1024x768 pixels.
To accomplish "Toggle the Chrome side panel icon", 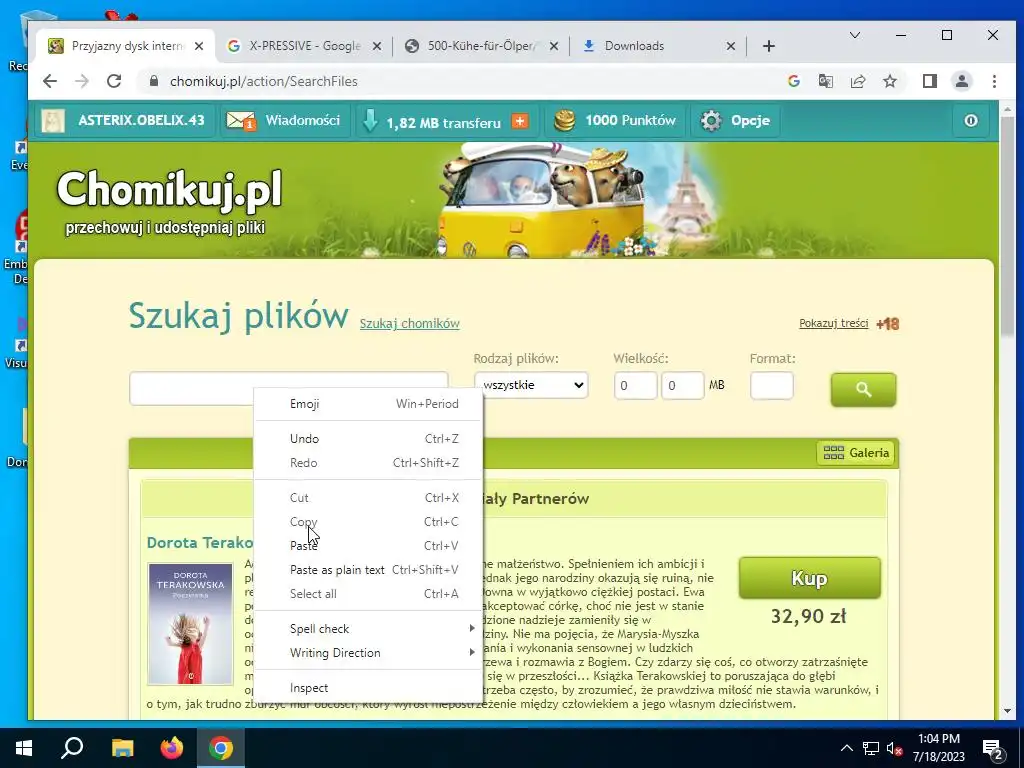I will pos(929,81).
